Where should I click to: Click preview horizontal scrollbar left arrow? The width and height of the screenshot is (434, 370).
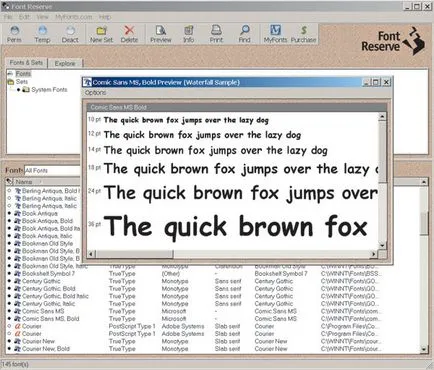[x=91, y=254]
